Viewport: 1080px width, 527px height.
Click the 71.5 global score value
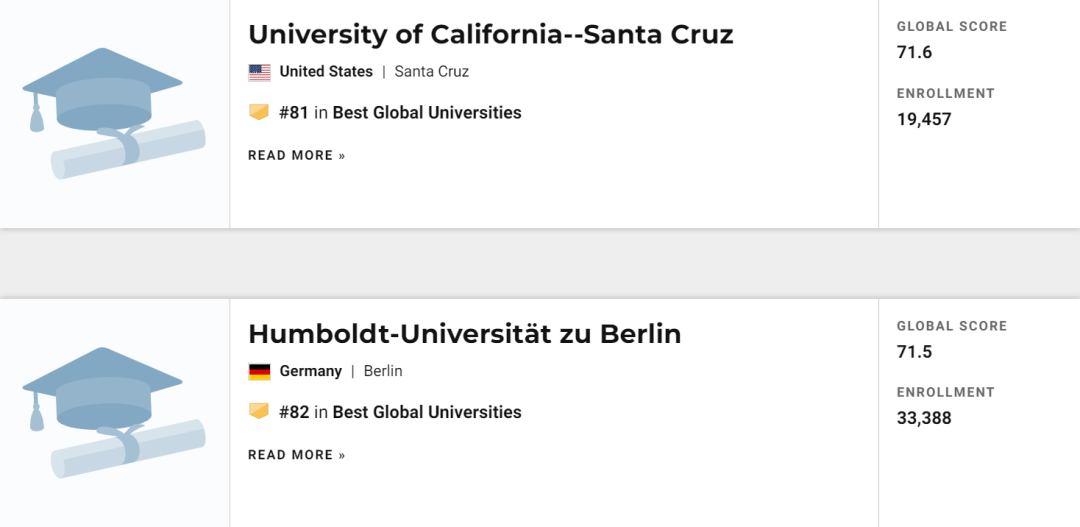tap(915, 352)
